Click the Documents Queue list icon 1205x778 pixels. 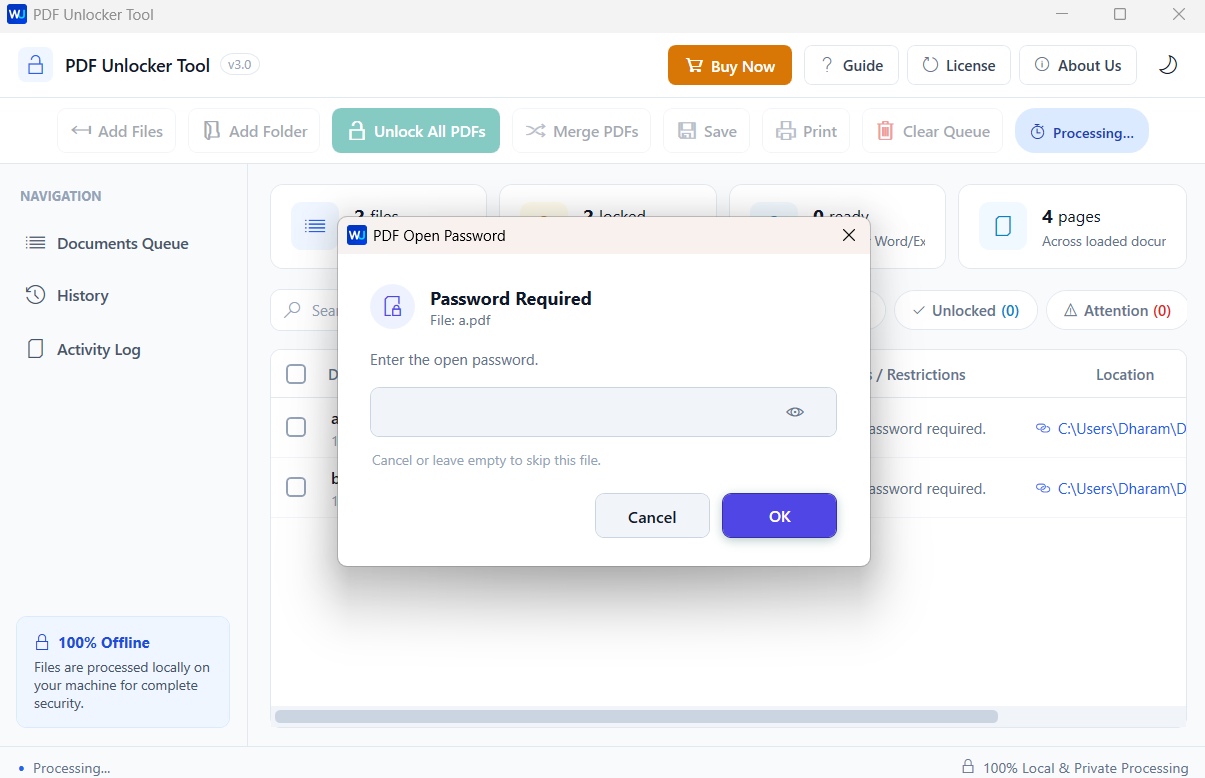tap(36, 243)
